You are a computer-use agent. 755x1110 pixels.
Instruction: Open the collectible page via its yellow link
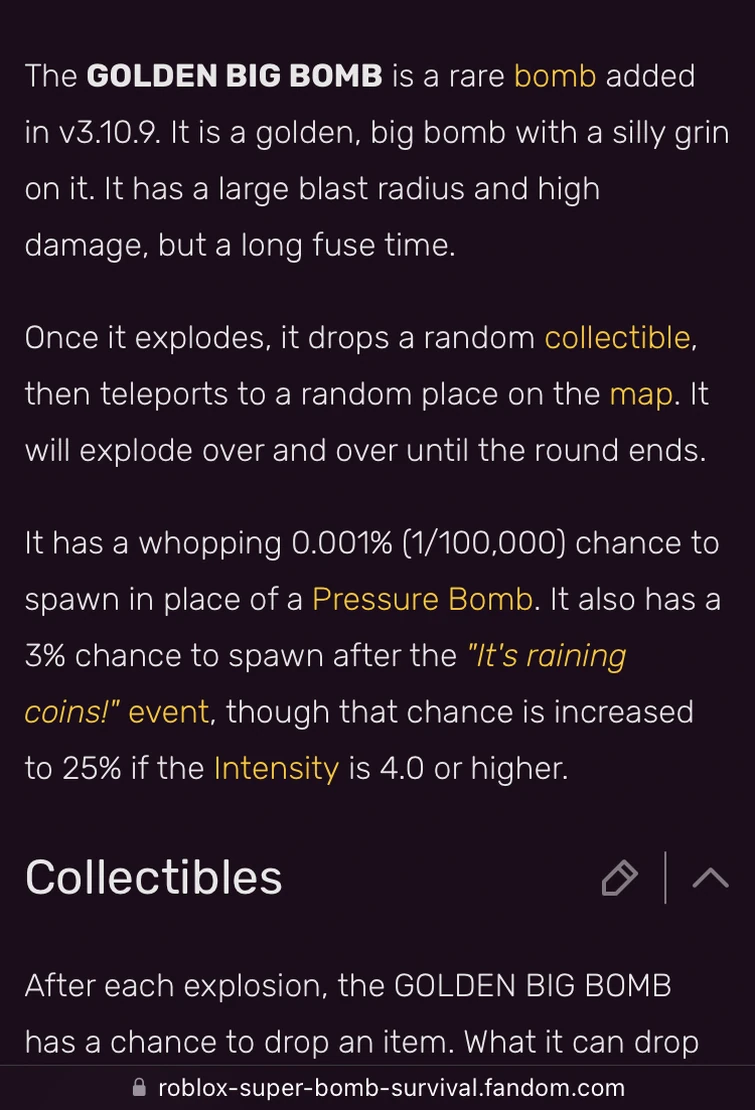[x=617, y=338]
